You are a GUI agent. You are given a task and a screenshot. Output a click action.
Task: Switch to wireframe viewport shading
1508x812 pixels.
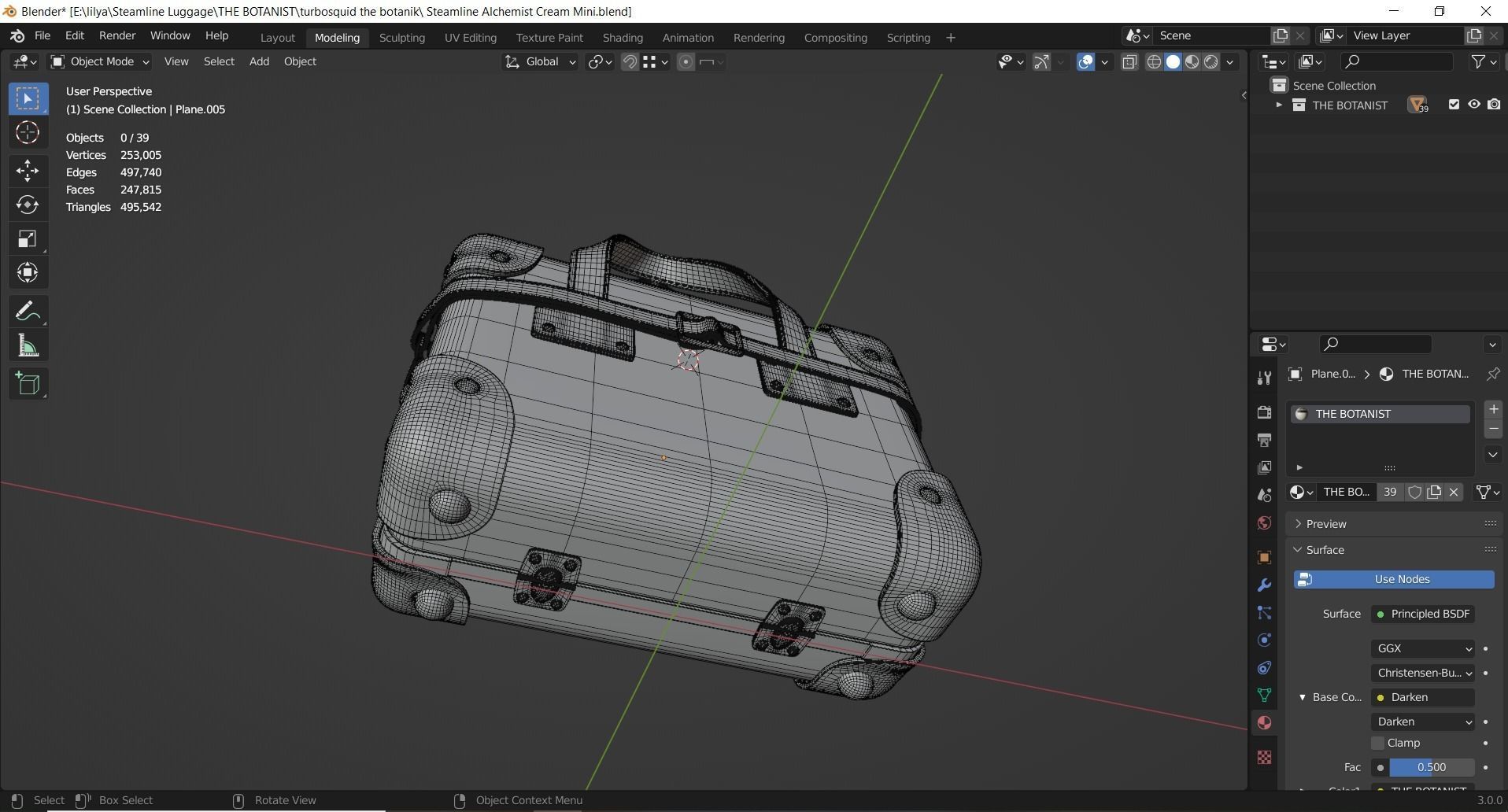click(x=1154, y=62)
